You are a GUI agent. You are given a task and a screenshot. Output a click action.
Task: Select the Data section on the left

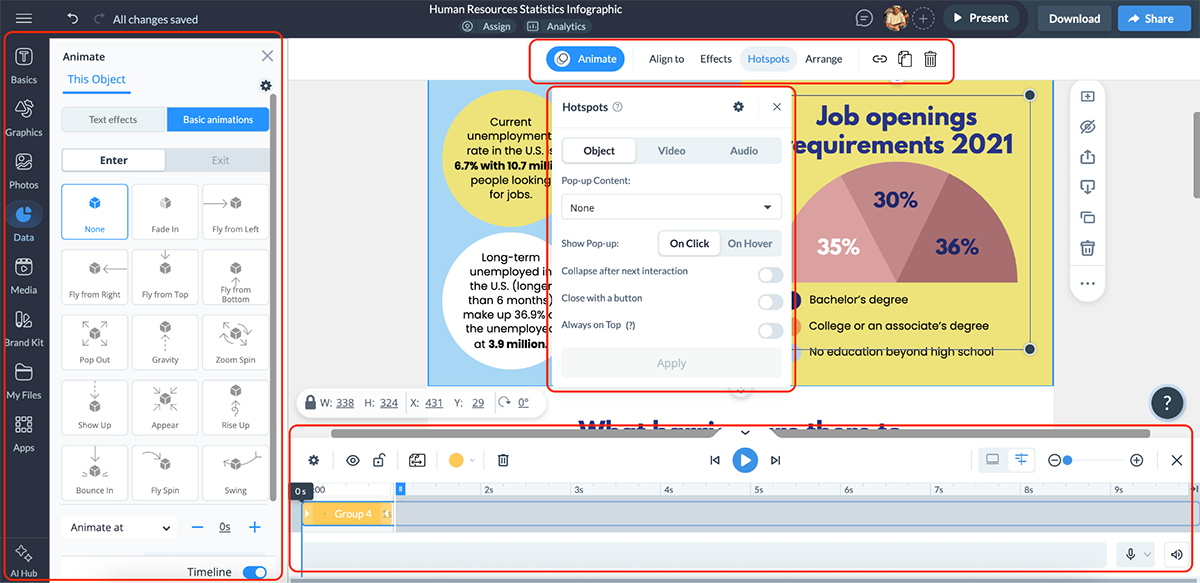tap(25, 222)
